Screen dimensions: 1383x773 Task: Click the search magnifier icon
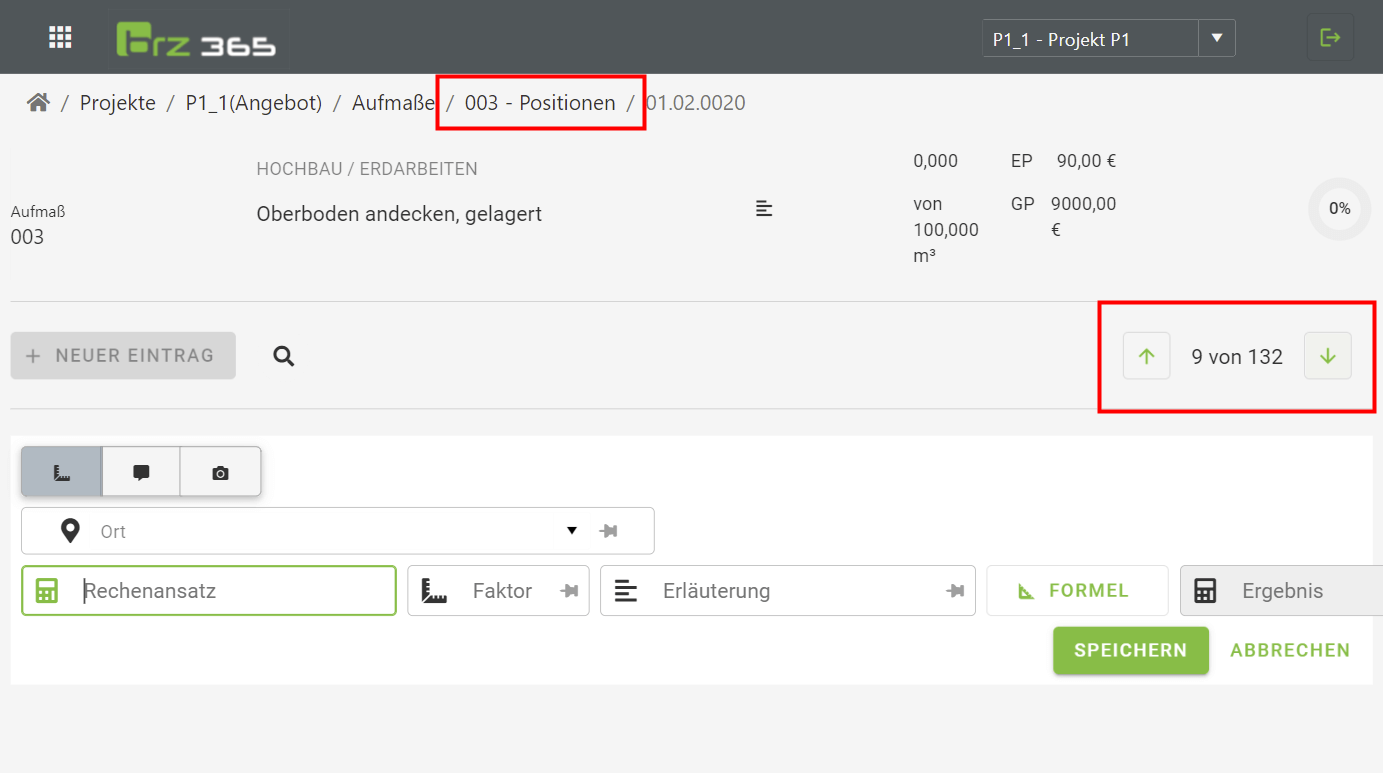click(x=284, y=356)
